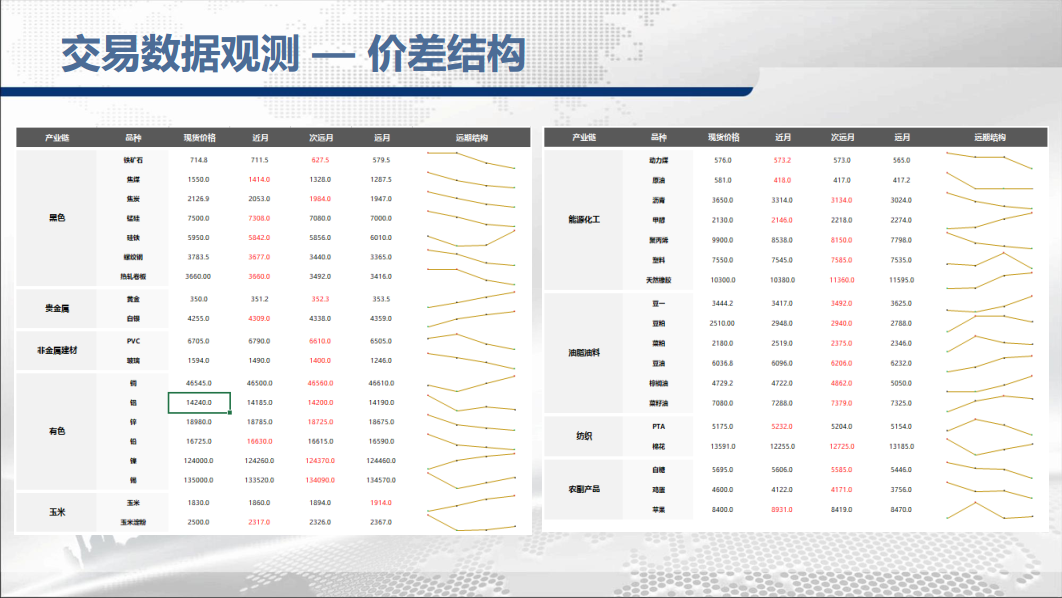Click the red value 352.3
This screenshot has width=1062, height=598.
click(x=320, y=299)
